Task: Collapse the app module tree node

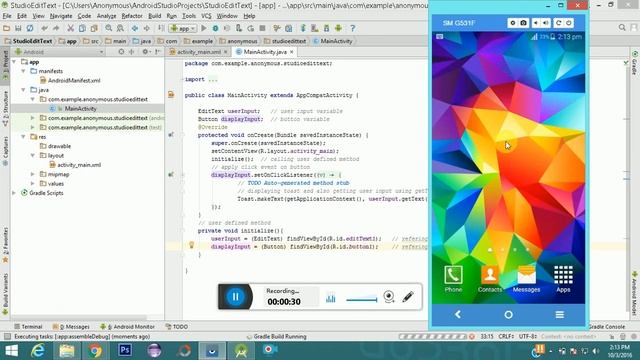Action: 14,62
